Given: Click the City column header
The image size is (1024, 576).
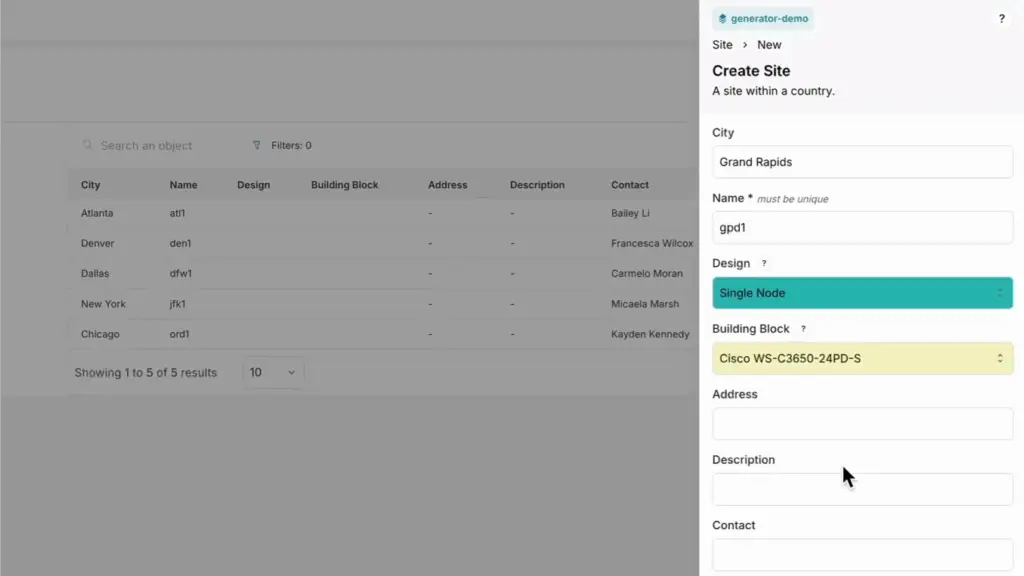Looking at the screenshot, I should pos(90,185).
